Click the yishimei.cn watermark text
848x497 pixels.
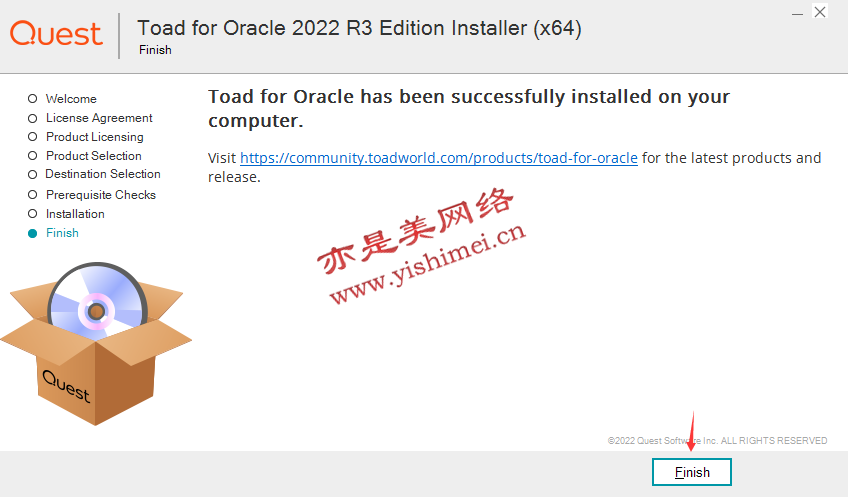pos(427,263)
